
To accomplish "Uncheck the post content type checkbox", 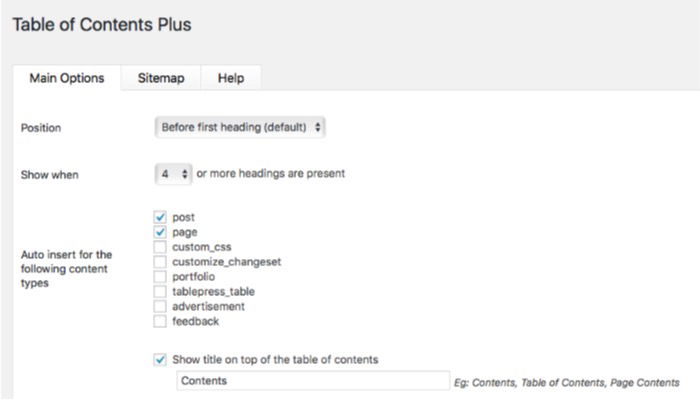I will (x=160, y=216).
